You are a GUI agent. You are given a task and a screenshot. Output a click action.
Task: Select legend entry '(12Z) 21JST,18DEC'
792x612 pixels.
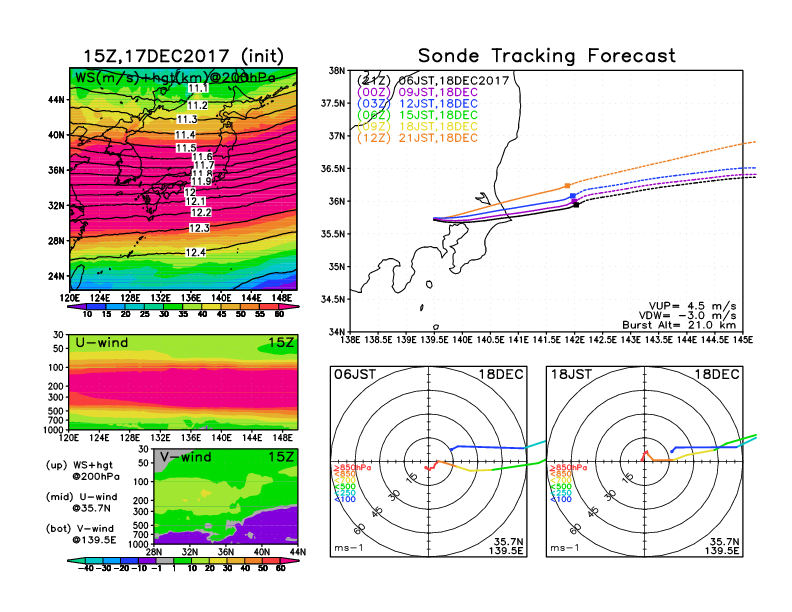(x=417, y=138)
